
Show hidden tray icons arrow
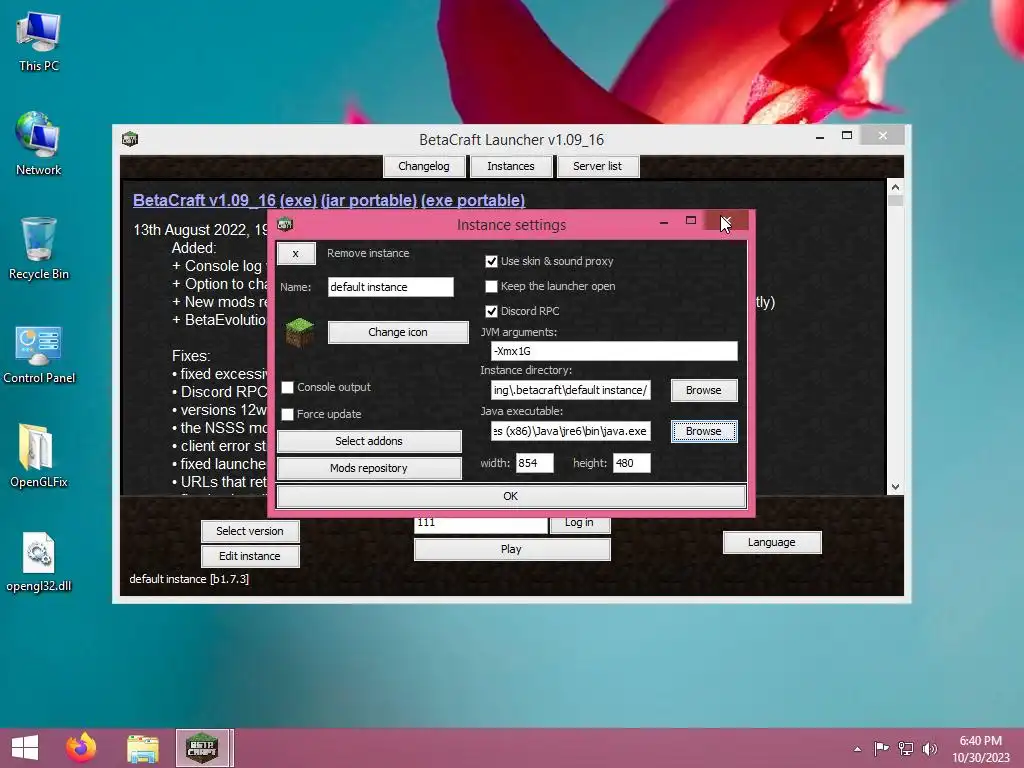tap(857, 749)
